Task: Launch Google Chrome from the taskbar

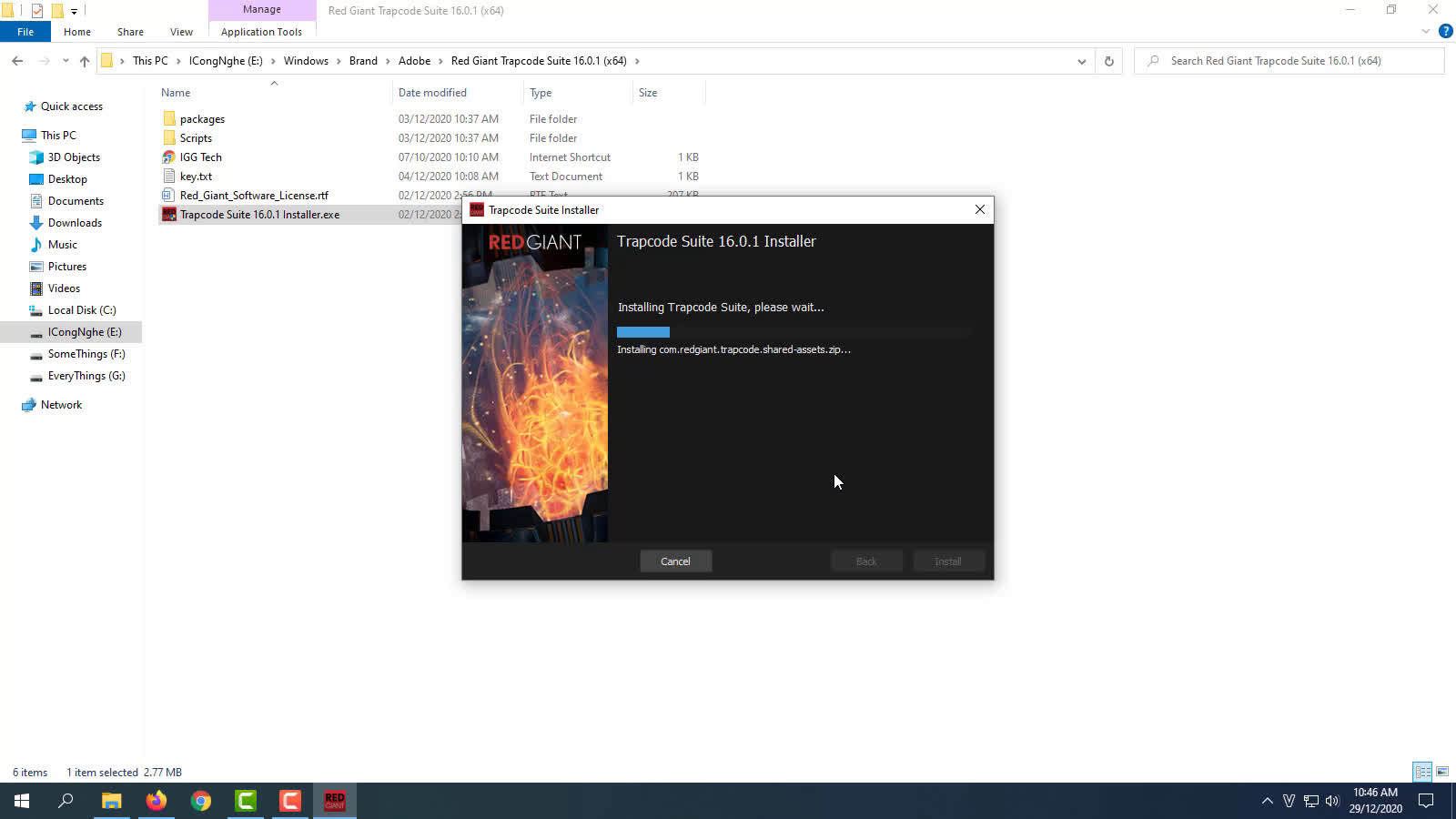Action: (x=201, y=801)
